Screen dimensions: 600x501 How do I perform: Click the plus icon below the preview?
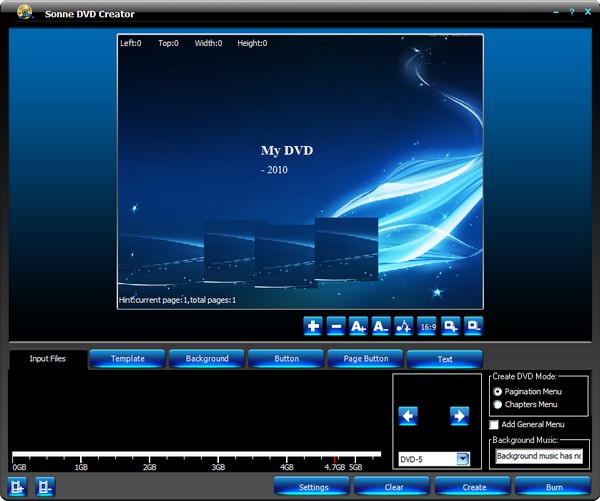[313, 326]
